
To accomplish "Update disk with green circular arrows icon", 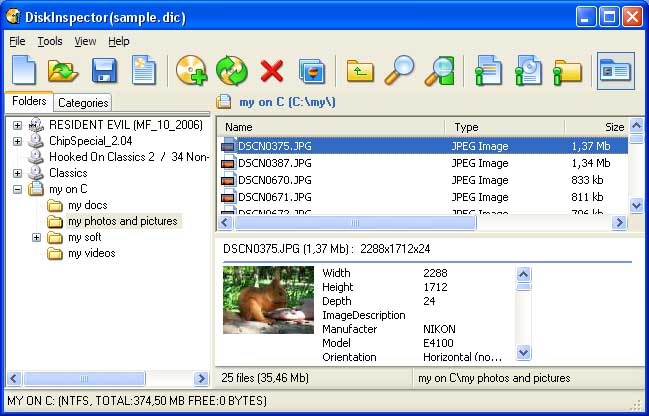I will (231, 71).
